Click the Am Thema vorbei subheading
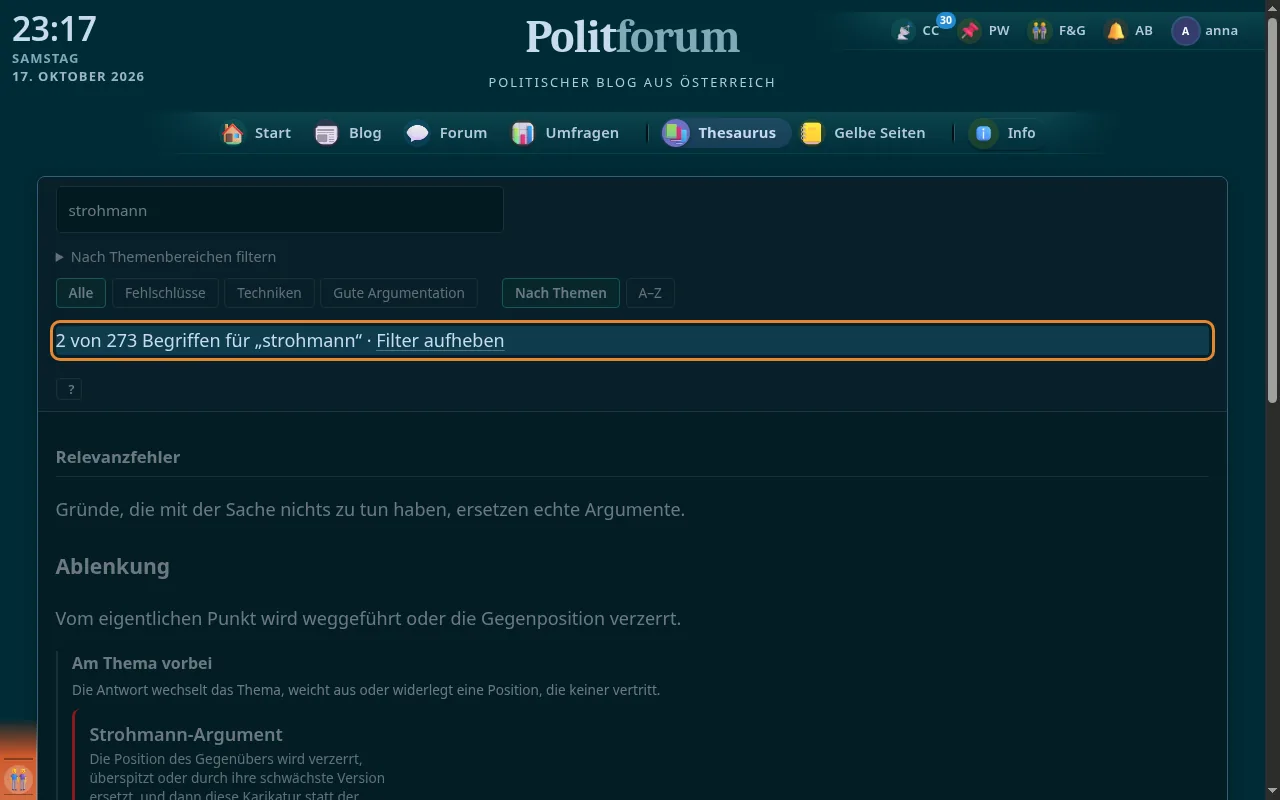The height and width of the screenshot is (800, 1280). pyautogui.click(x=142, y=663)
